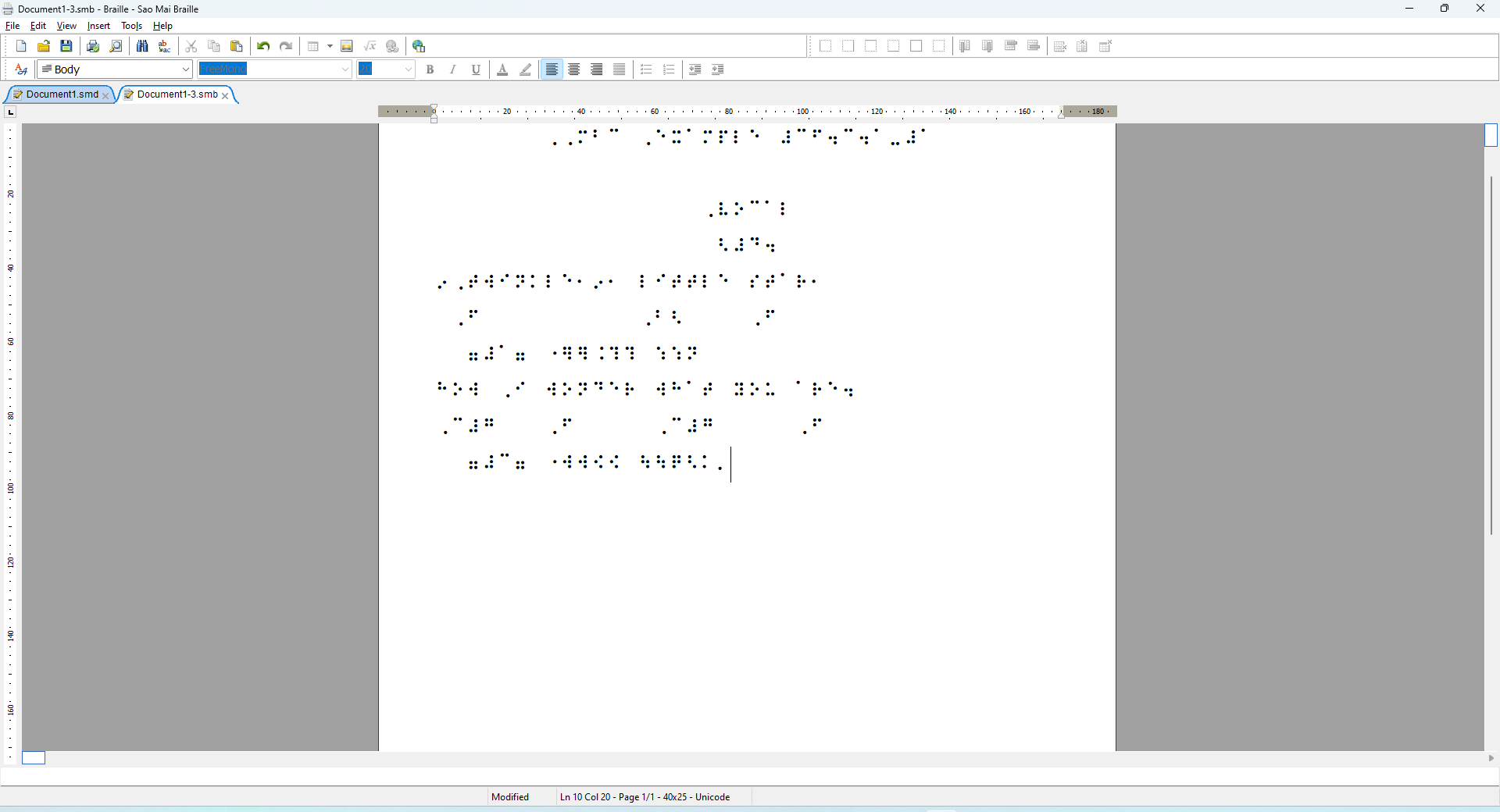This screenshot has height=812, width=1500.
Task: Click the Insert Column Right icon
Action: [987, 46]
